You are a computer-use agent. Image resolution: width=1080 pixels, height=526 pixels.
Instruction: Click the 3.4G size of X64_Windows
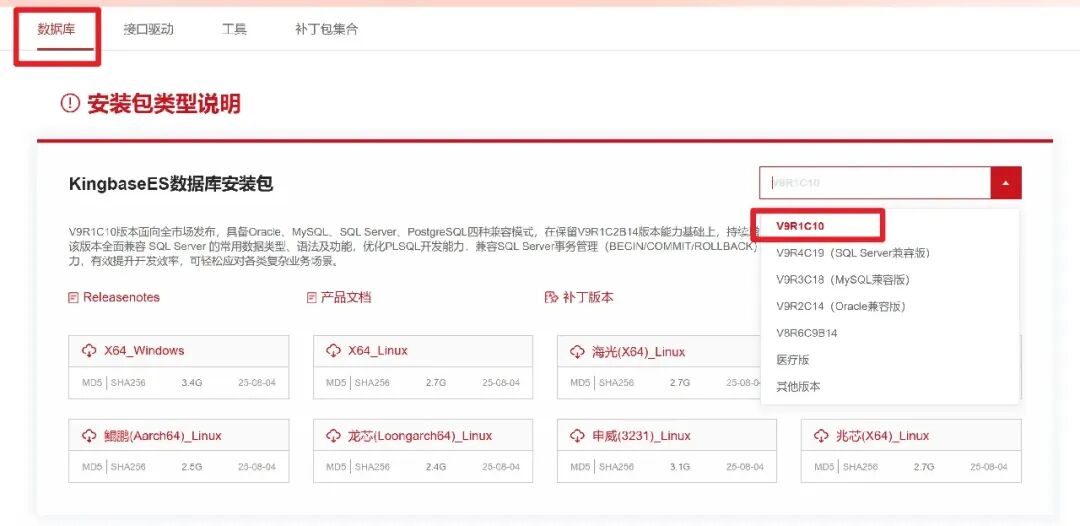tap(191, 383)
